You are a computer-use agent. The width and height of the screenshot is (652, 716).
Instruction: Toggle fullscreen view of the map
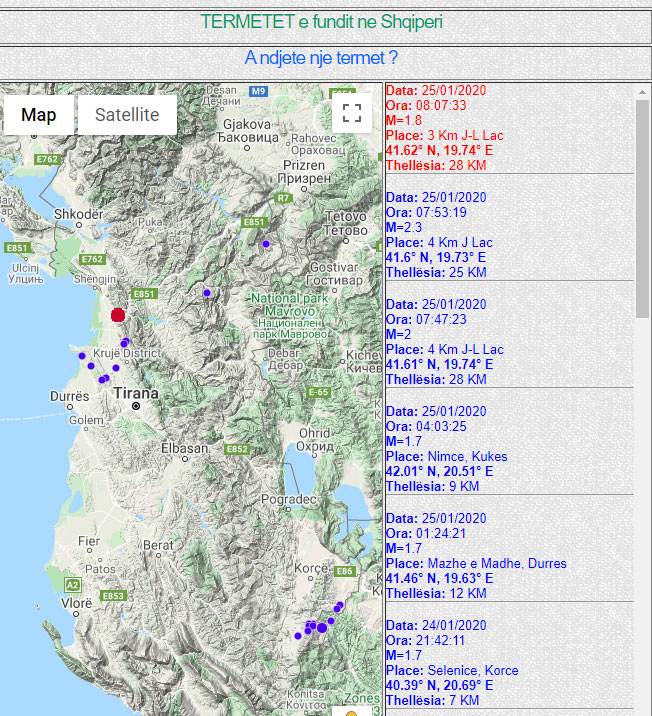point(351,112)
